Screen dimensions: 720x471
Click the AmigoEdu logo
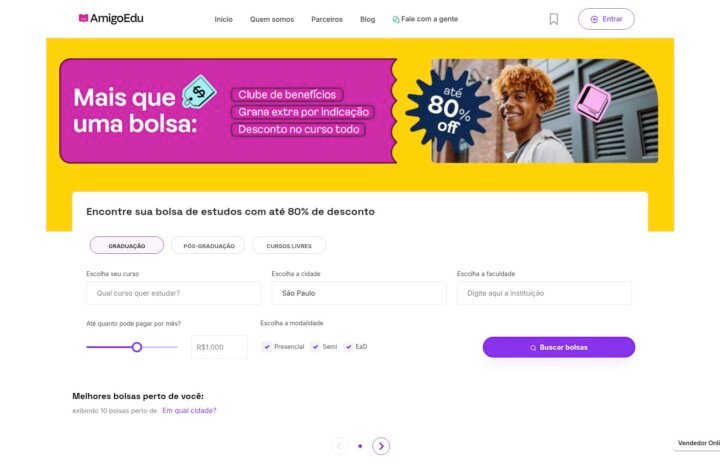[111, 18]
